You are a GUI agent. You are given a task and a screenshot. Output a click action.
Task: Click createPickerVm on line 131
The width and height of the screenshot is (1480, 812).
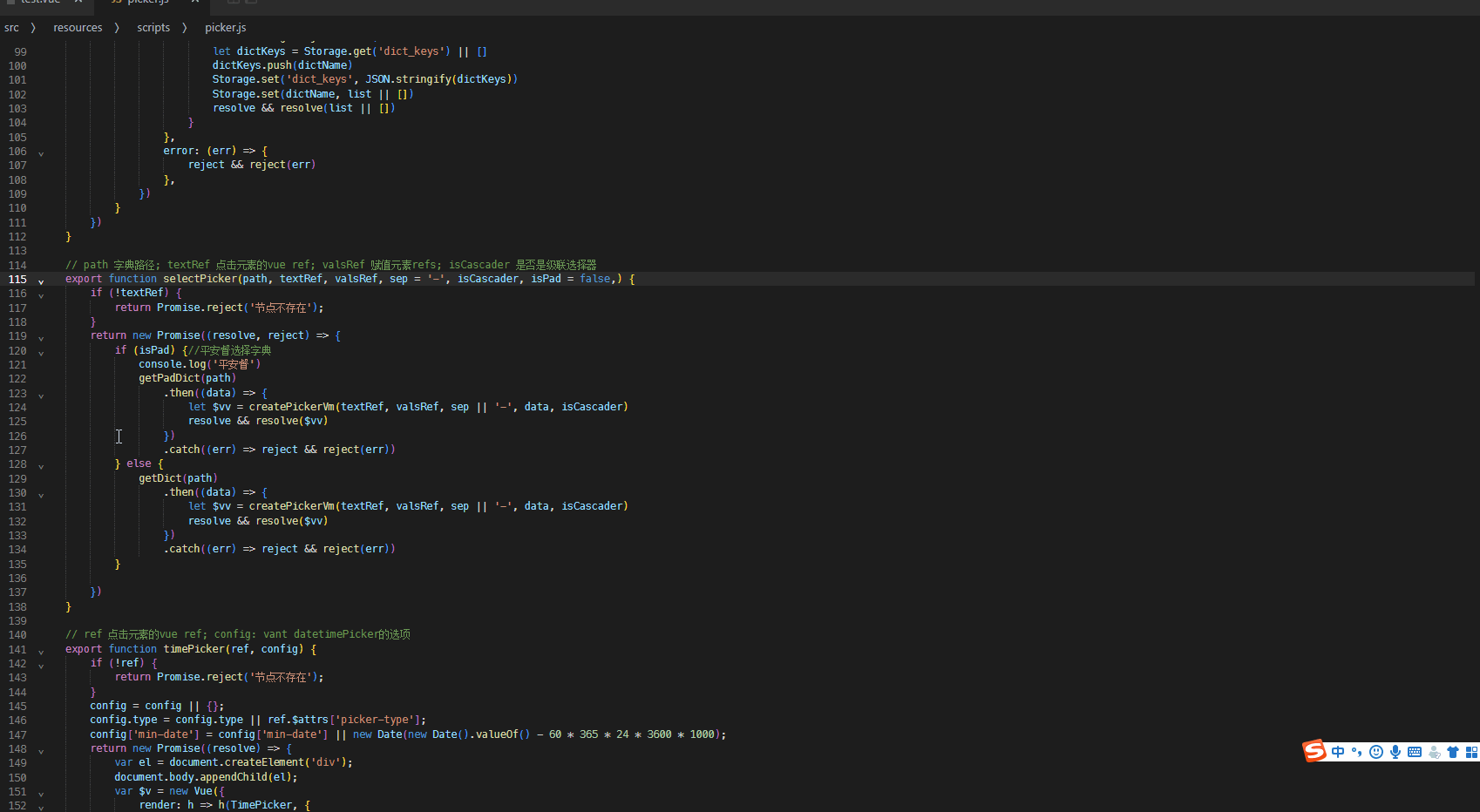pos(292,506)
